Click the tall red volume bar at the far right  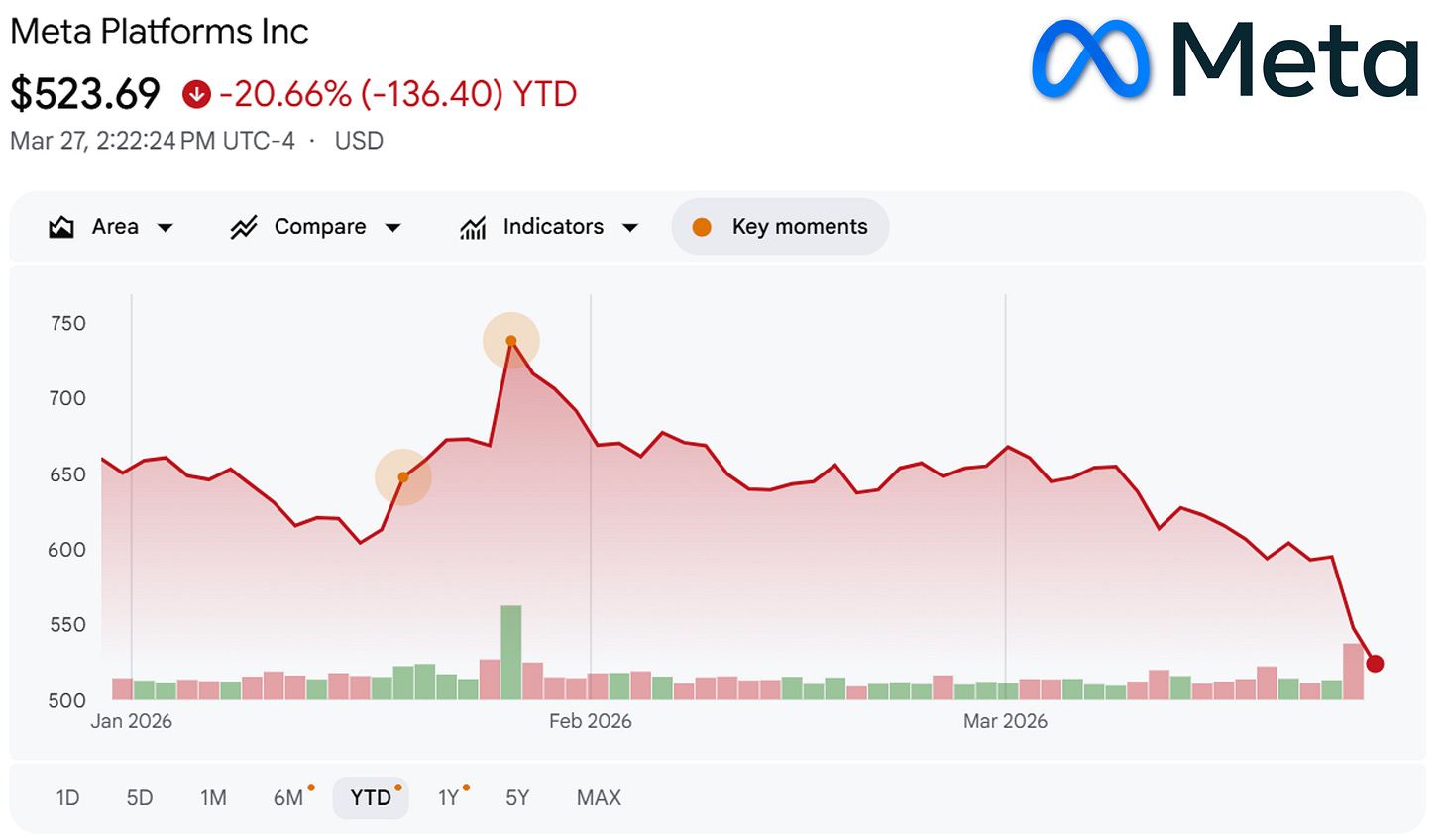(x=1354, y=672)
